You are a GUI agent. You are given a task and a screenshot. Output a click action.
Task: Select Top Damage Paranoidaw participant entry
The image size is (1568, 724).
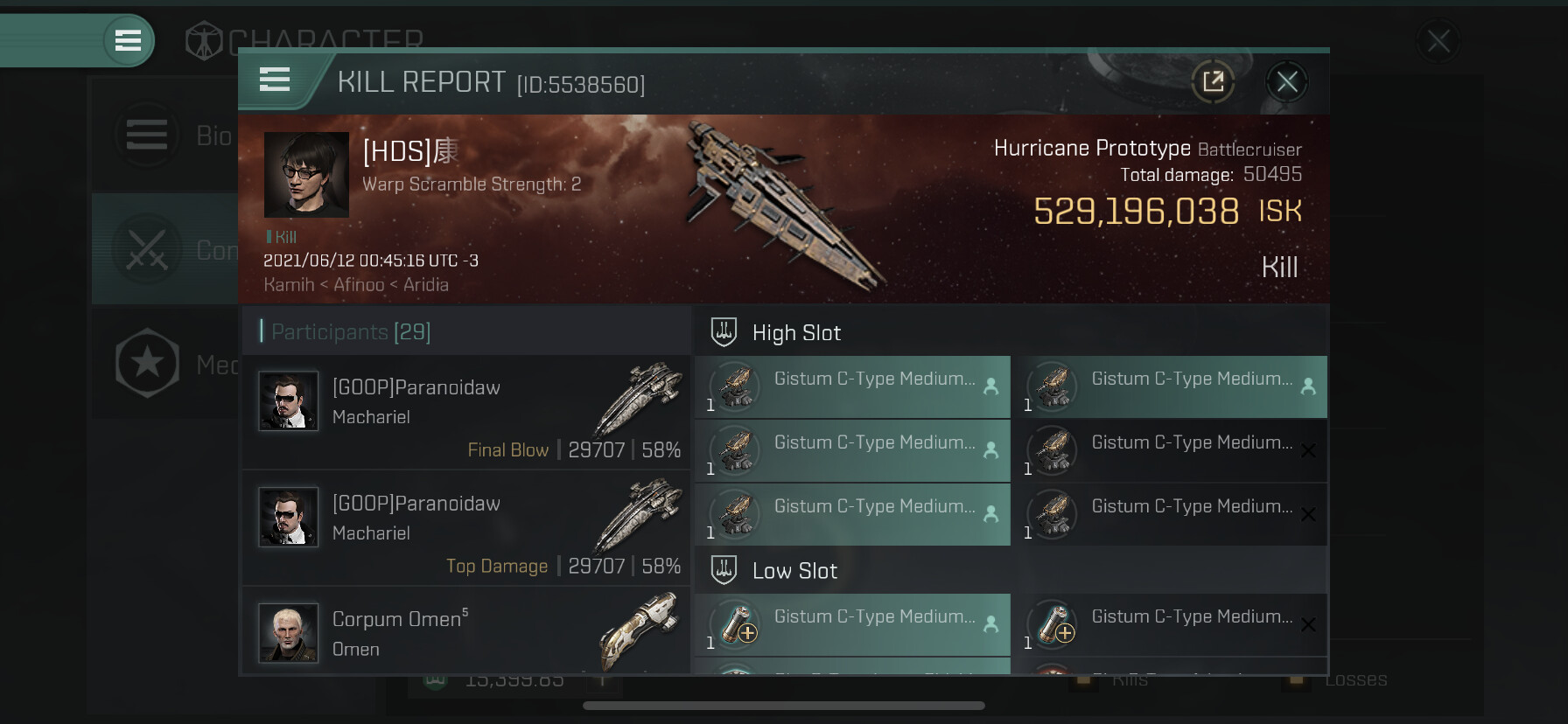pyautogui.click(x=466, y=528)
